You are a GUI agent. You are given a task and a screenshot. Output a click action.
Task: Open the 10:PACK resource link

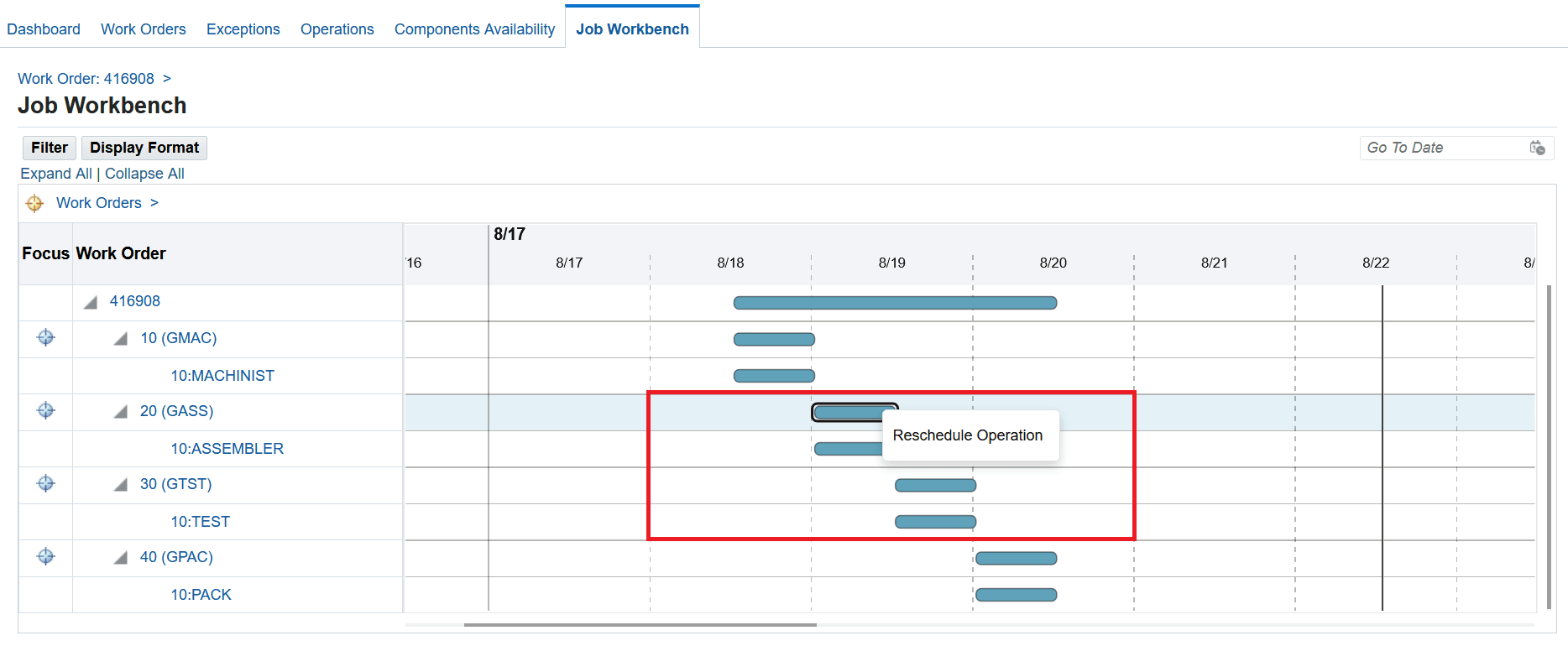(x=201, y=595)
